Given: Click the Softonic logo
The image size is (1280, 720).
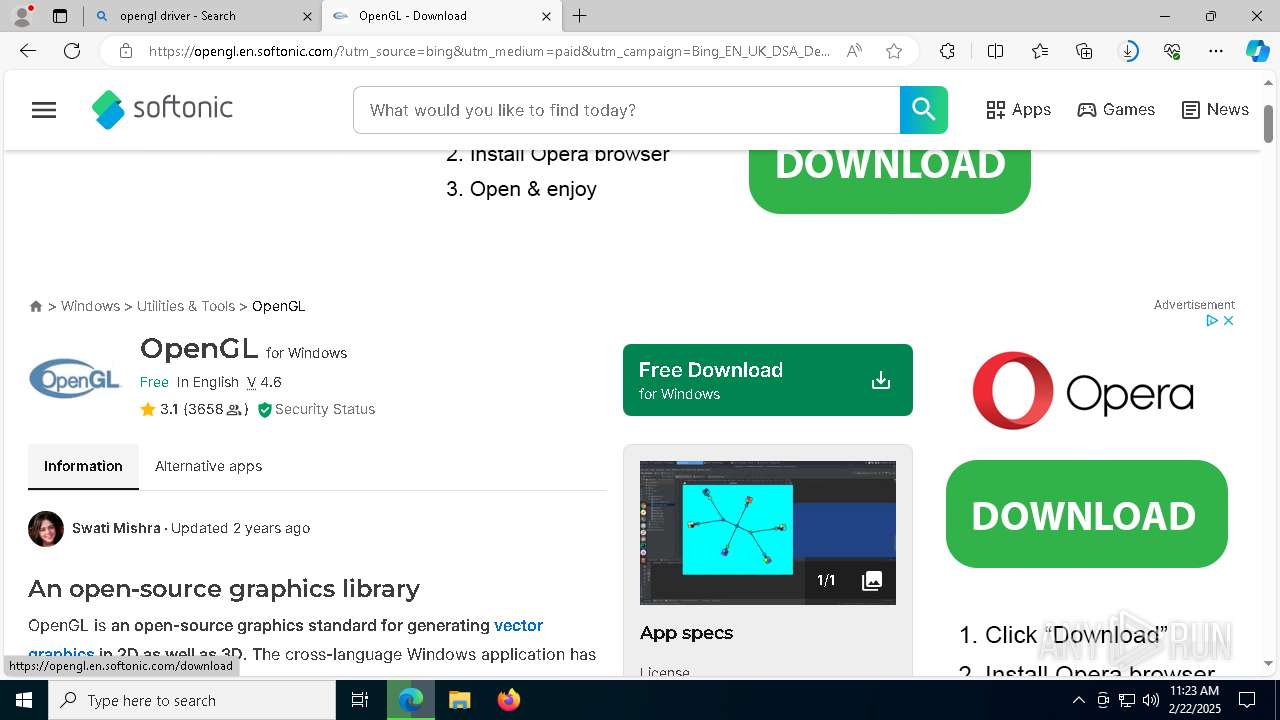Looking at the screenshot, I should [x=162, y=110].
